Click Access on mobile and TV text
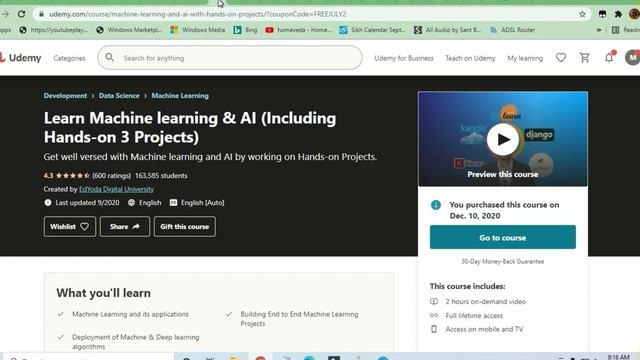640x360 pixels. 484,329
